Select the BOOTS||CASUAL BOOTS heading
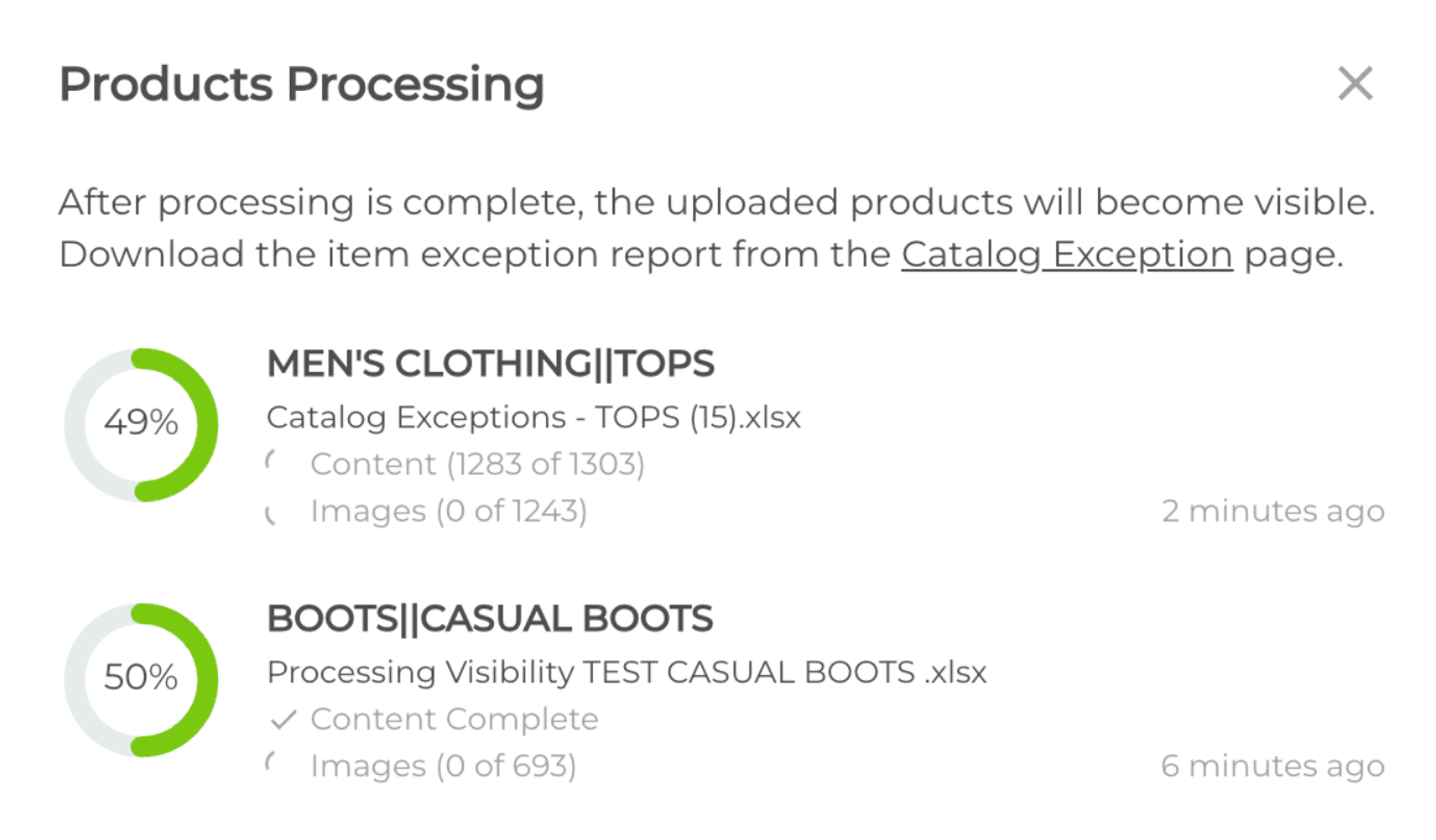This screenshot has width=1436, height=840. 490,619
